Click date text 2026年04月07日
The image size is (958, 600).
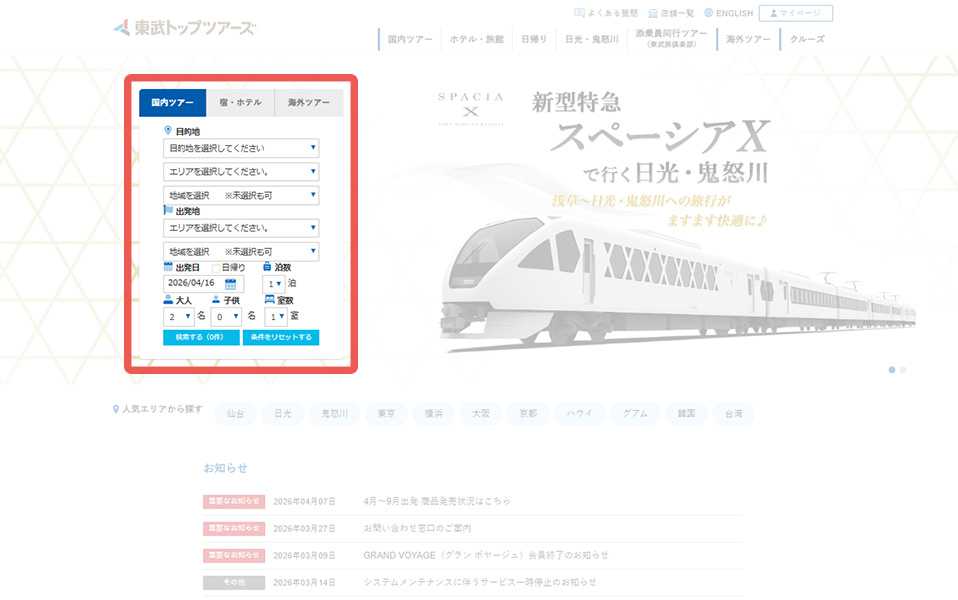coord(304,501)
